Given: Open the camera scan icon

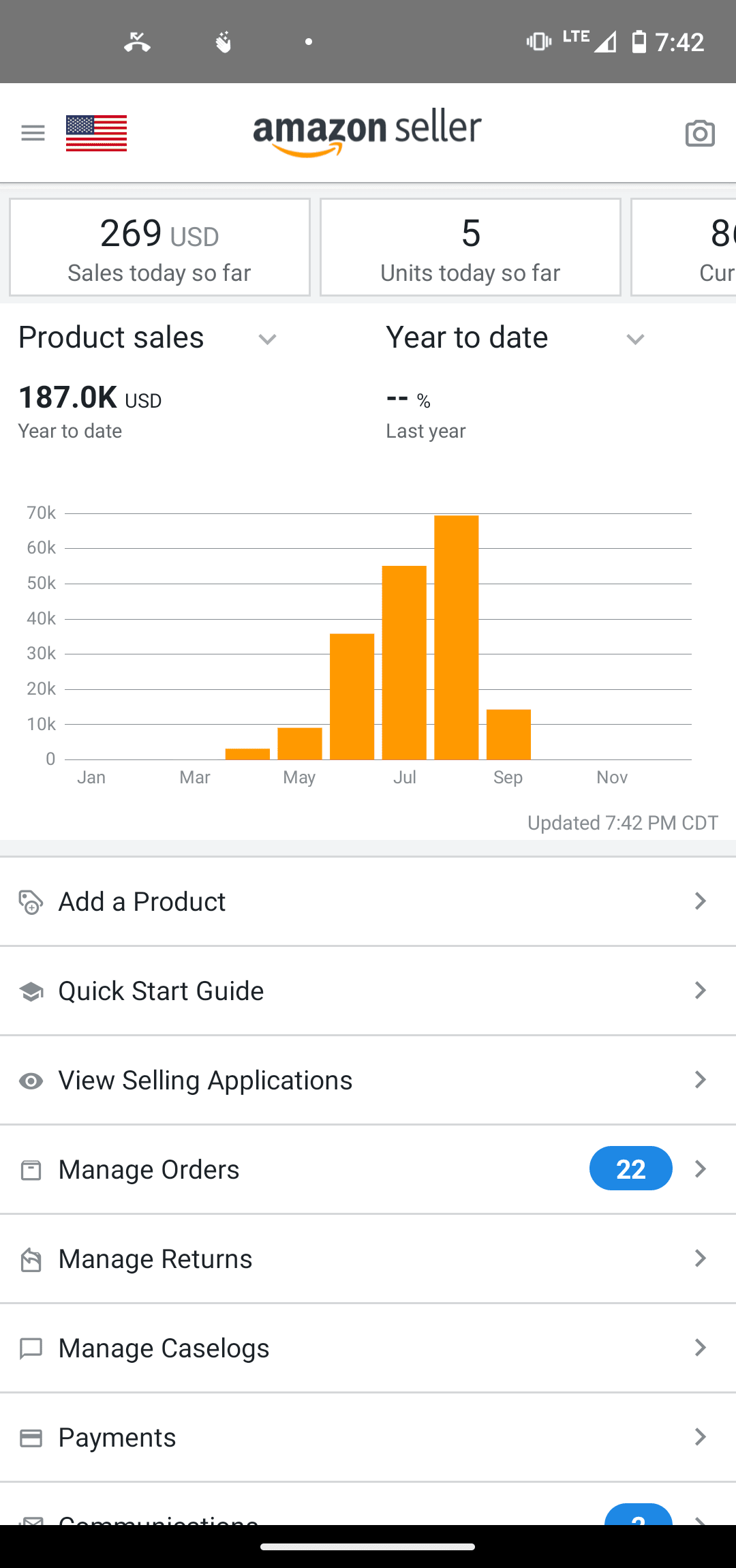Looking at the screenshot, I should (700, 134).
